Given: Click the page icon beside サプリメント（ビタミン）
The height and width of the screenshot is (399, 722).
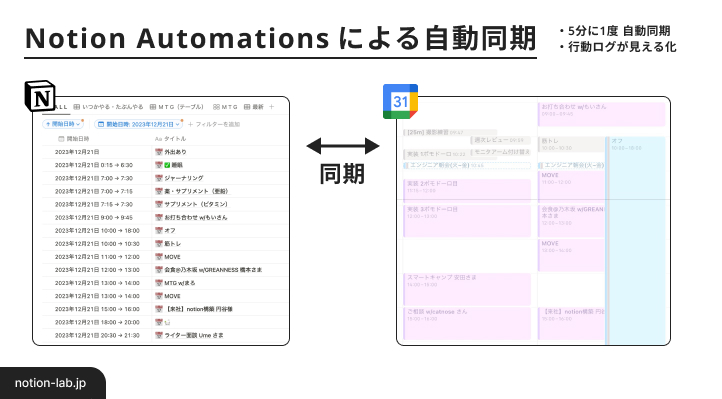Looking at the screenshot, I should point(159,204).
